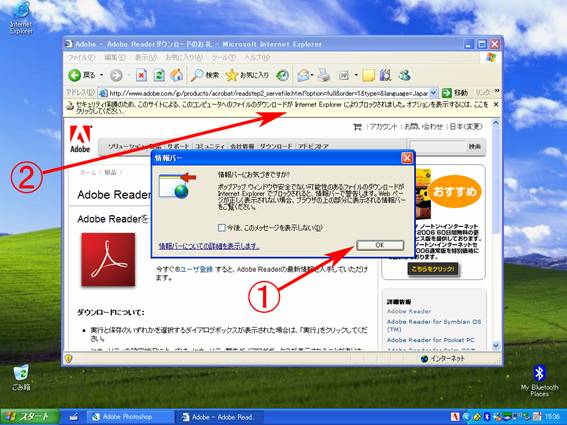Click the shopping cart icon on the Adobe page
567x425 pixels.
[x=357, y=127]
